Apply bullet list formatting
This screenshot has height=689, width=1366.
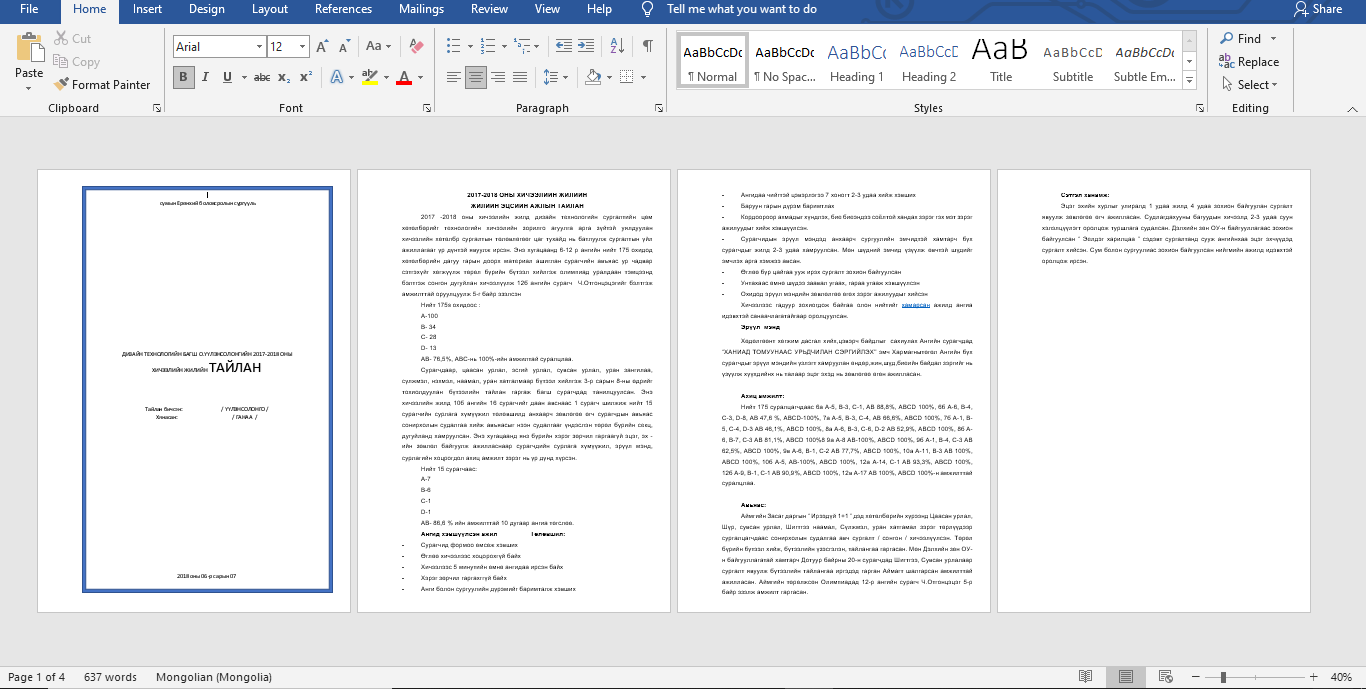[453, 46]
